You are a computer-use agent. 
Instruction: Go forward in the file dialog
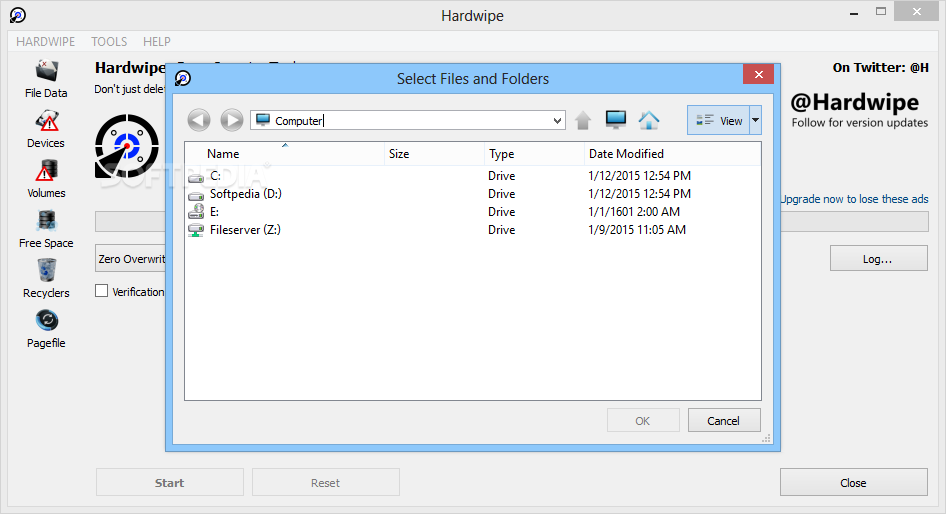232,121
